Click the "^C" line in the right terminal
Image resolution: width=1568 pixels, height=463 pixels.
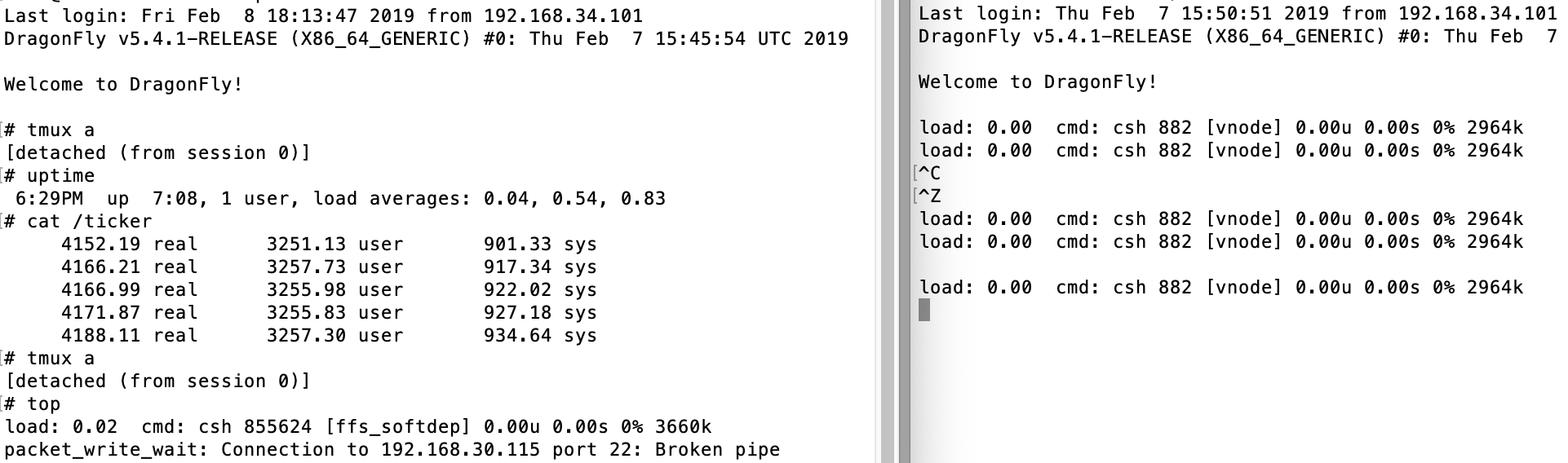click(930, 174)
